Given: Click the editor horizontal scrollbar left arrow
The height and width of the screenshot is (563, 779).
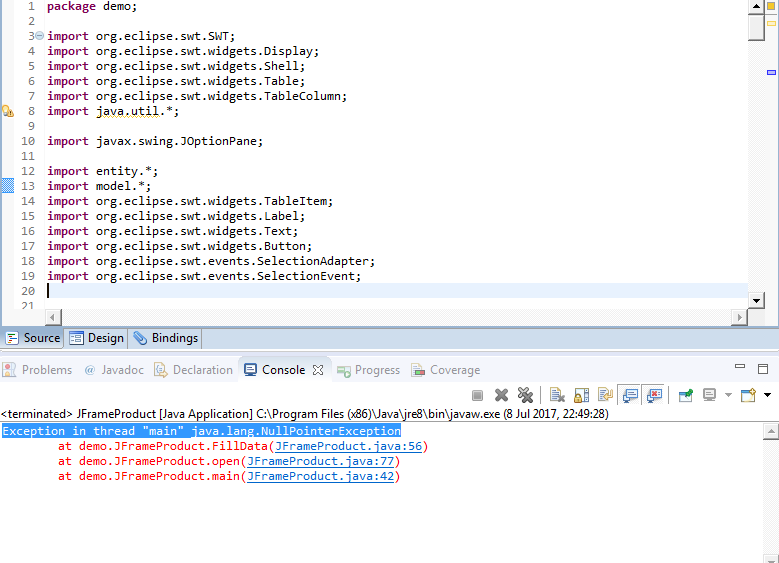Looking at the screenshot, I should coord(53,317).
